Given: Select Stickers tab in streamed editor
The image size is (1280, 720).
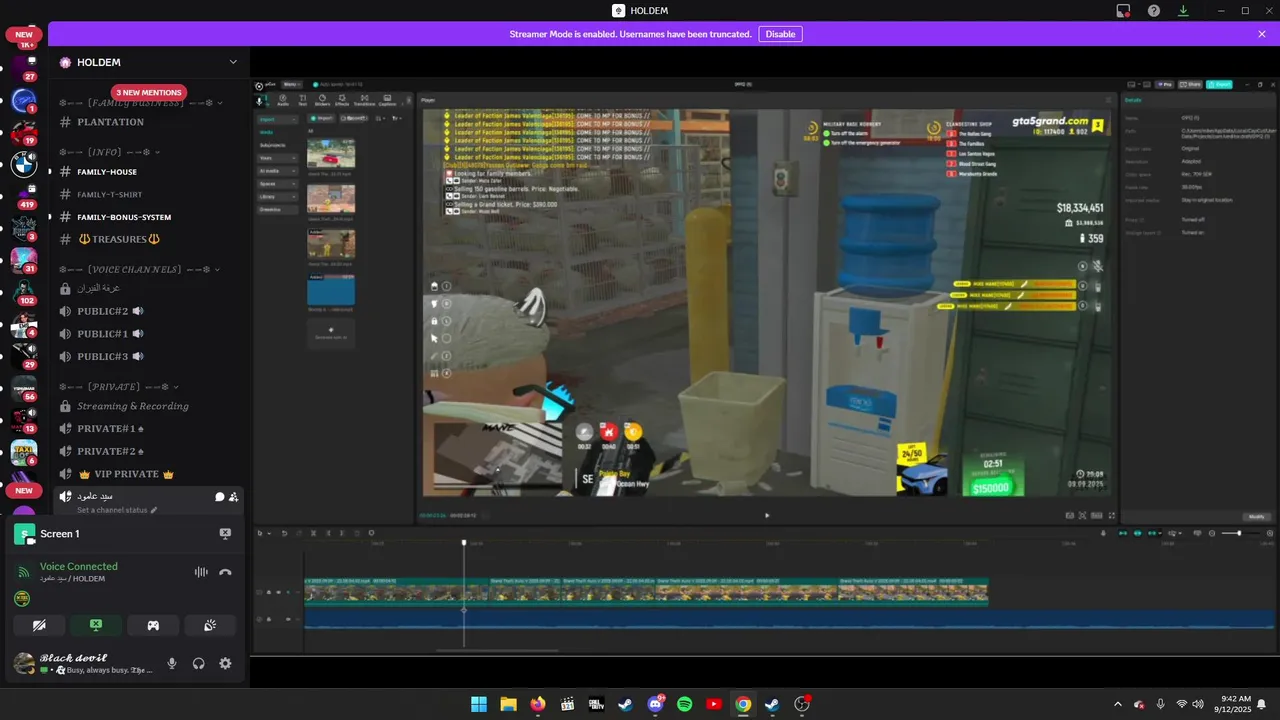Looking at the screenshot, I should tap(322, 101).
